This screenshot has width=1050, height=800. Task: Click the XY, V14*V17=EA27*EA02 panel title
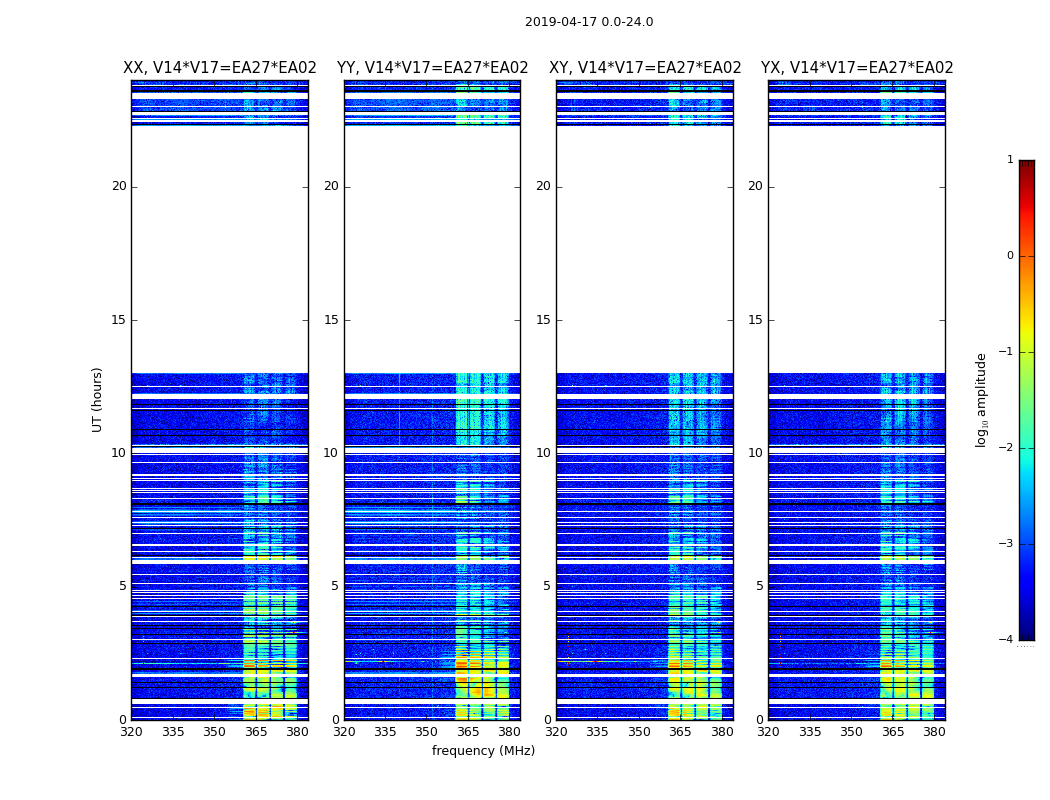click(645, 68)
